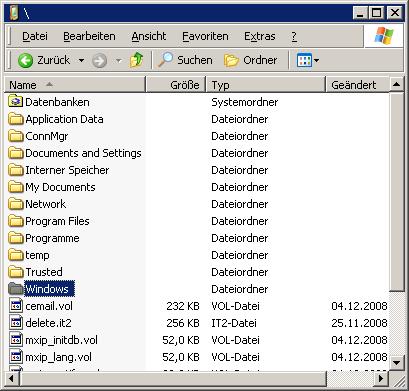Click the Datenbanken system folder icon

15,101
